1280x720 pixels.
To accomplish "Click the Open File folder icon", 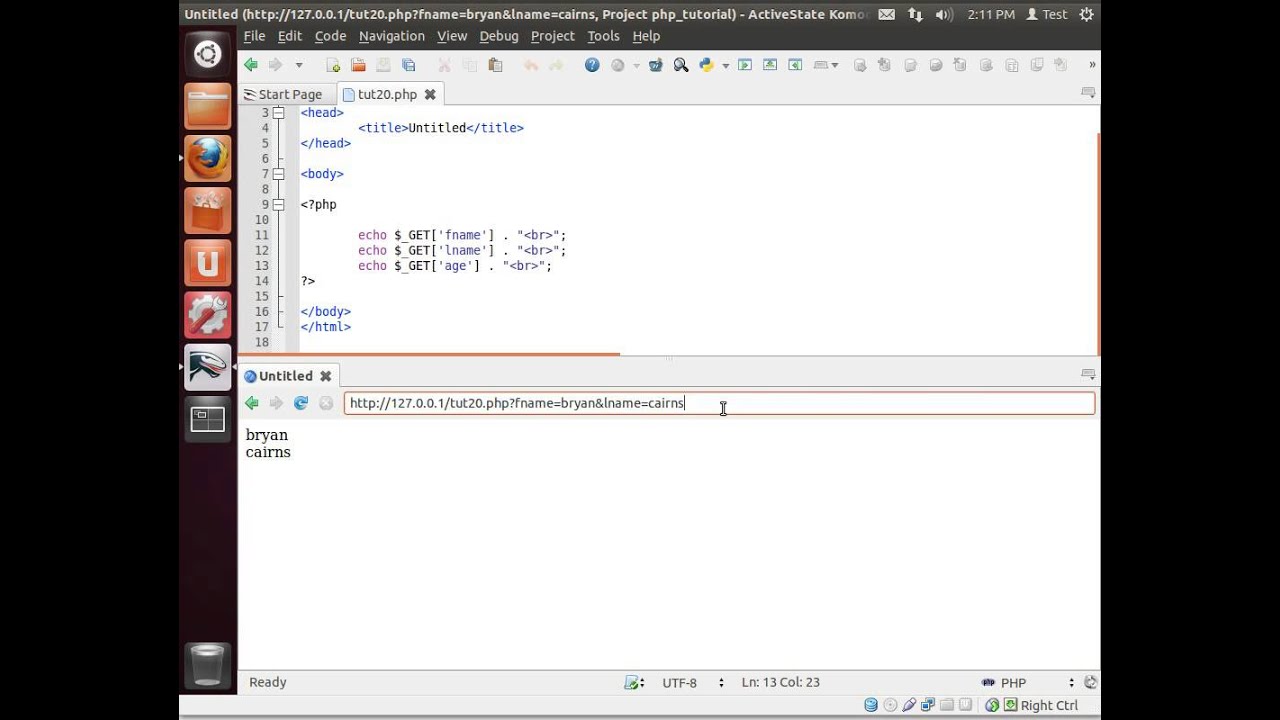I will tap(358, 65).
